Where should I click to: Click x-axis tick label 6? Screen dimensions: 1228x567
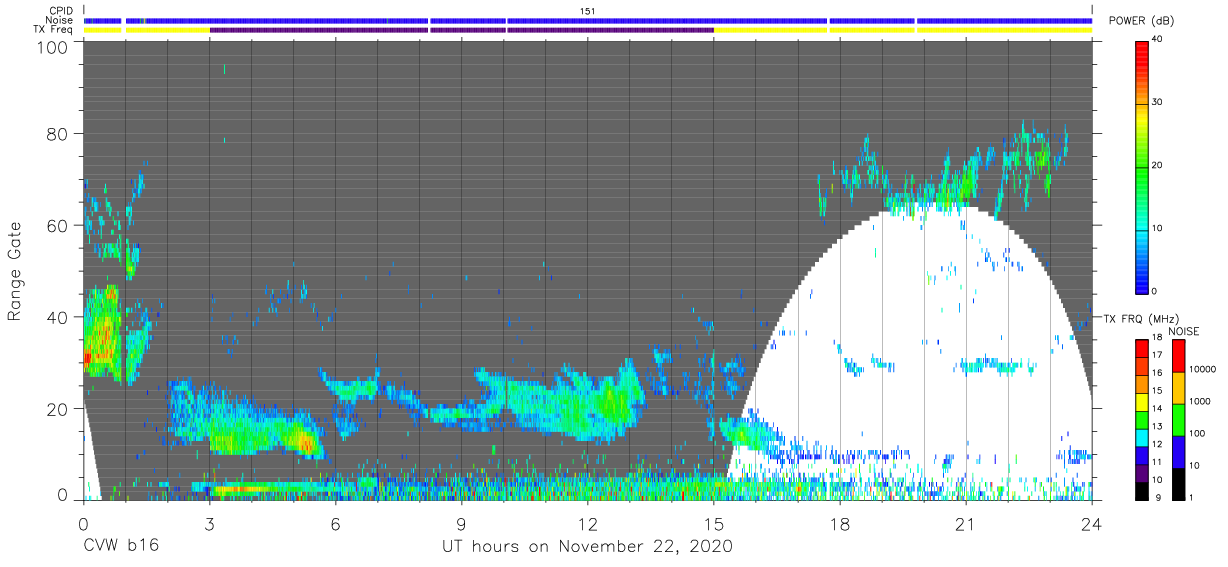pos(335,523)
